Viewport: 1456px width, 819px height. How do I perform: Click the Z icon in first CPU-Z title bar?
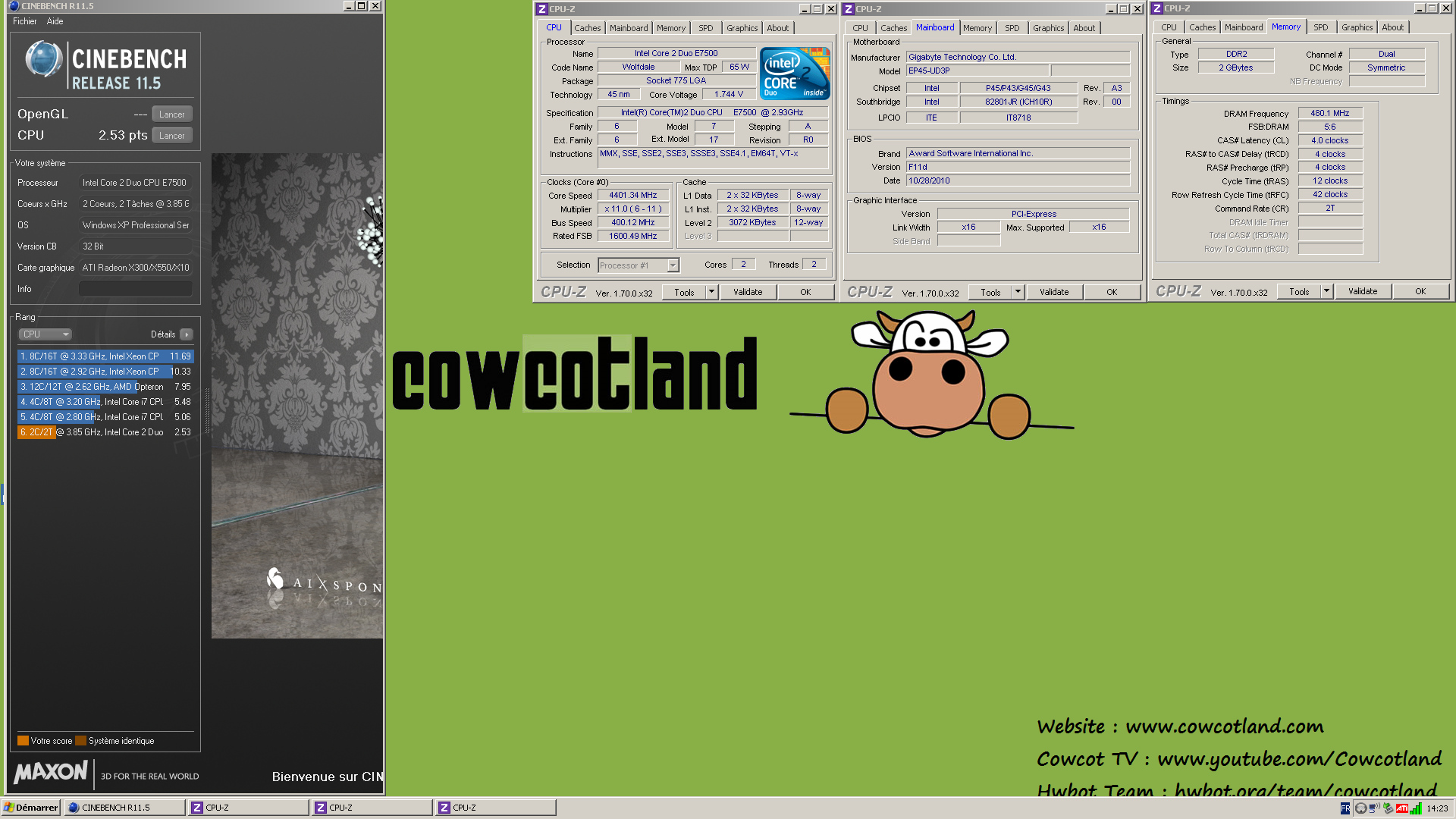click(541, 9)
